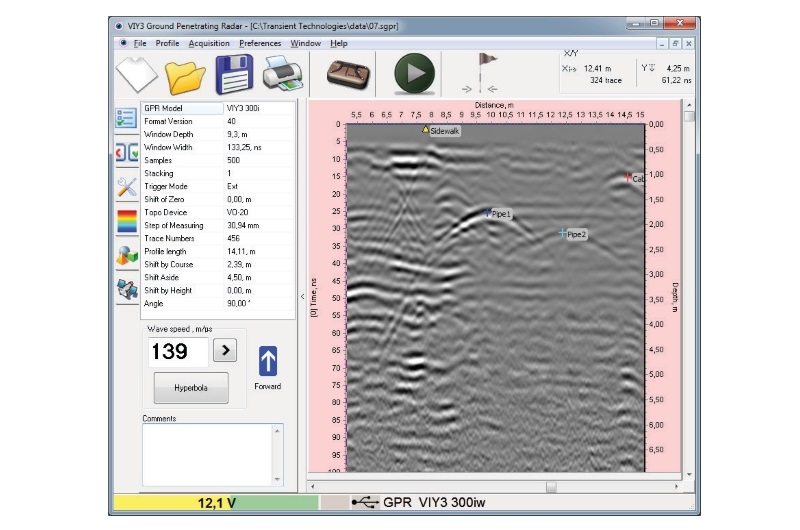
Task: Click the application icon in the menu bar
Action: [123, 43]
